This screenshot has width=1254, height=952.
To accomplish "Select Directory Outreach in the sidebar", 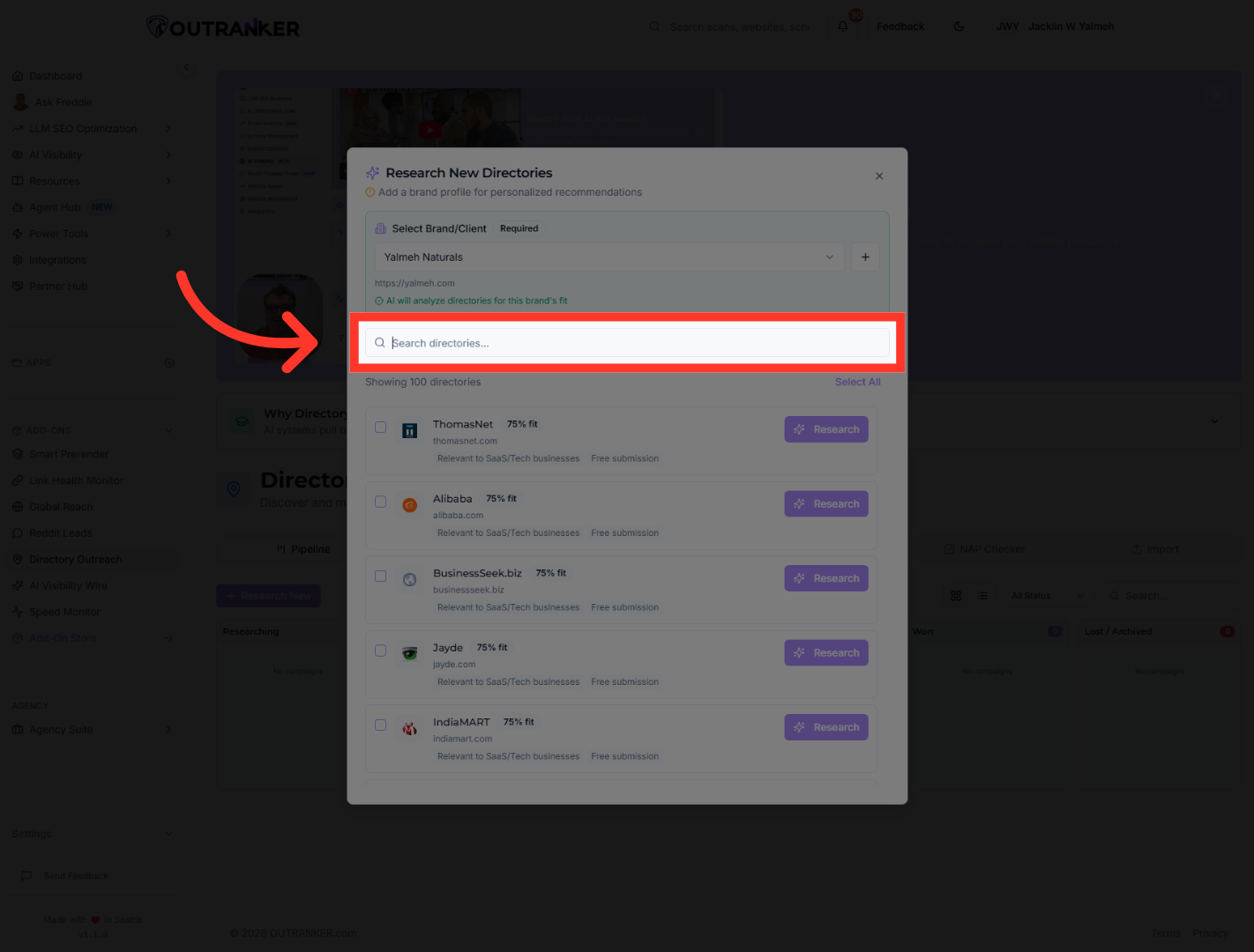I will [x=76, y=558].
